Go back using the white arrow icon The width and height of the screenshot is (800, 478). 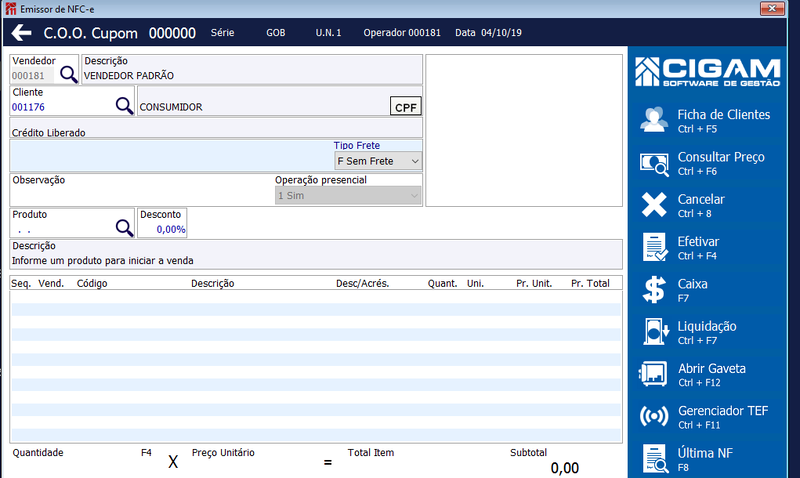point(21,33)
